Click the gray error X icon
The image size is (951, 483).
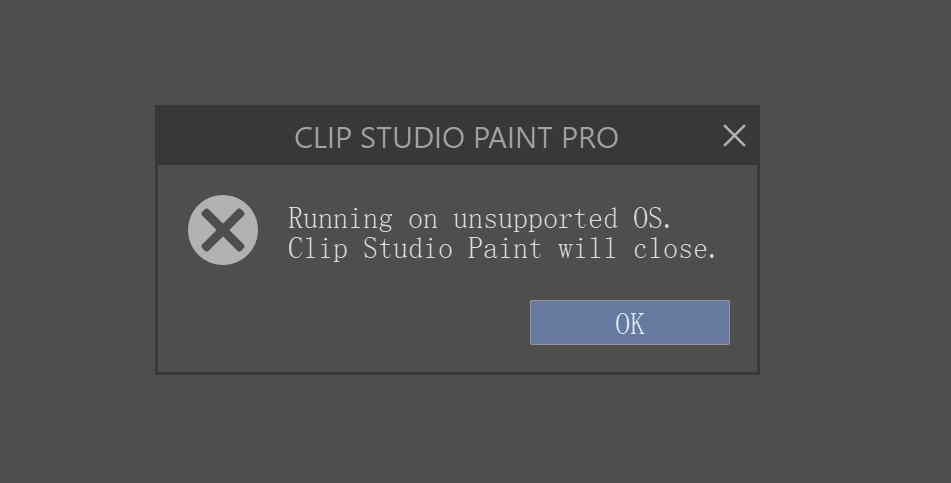[223, 230]
